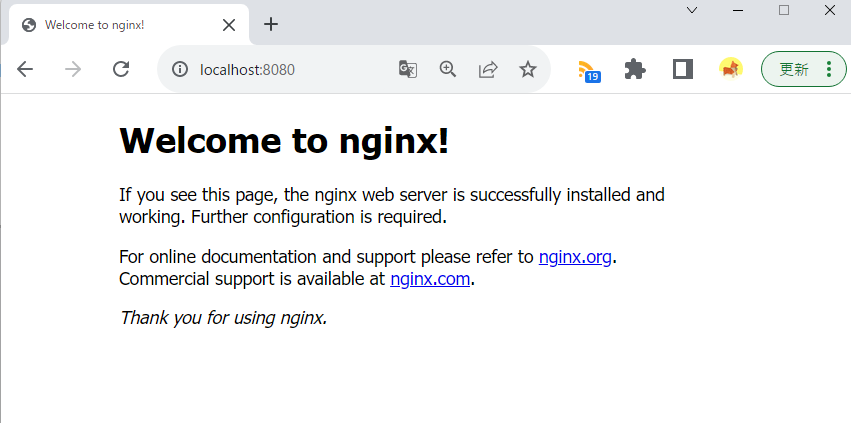Viewport: 851px width, 423px height.
Task: Toggle the browser side panel
Action: tap(683, 69)
